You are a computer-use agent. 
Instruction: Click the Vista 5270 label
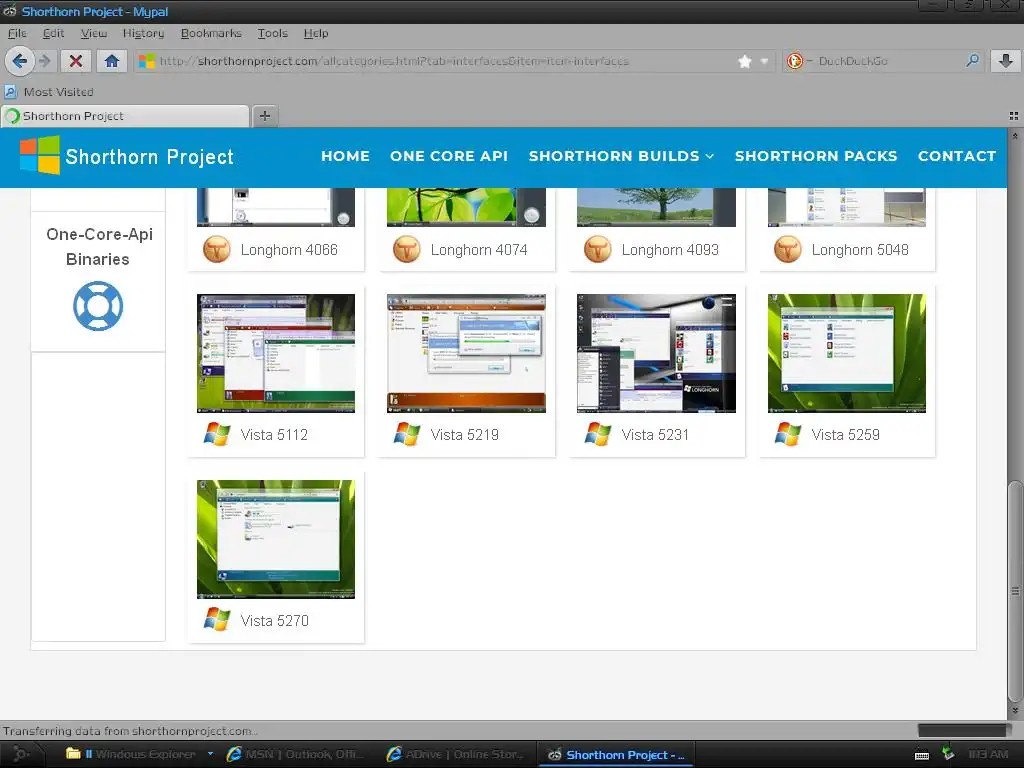coord(274,620)
